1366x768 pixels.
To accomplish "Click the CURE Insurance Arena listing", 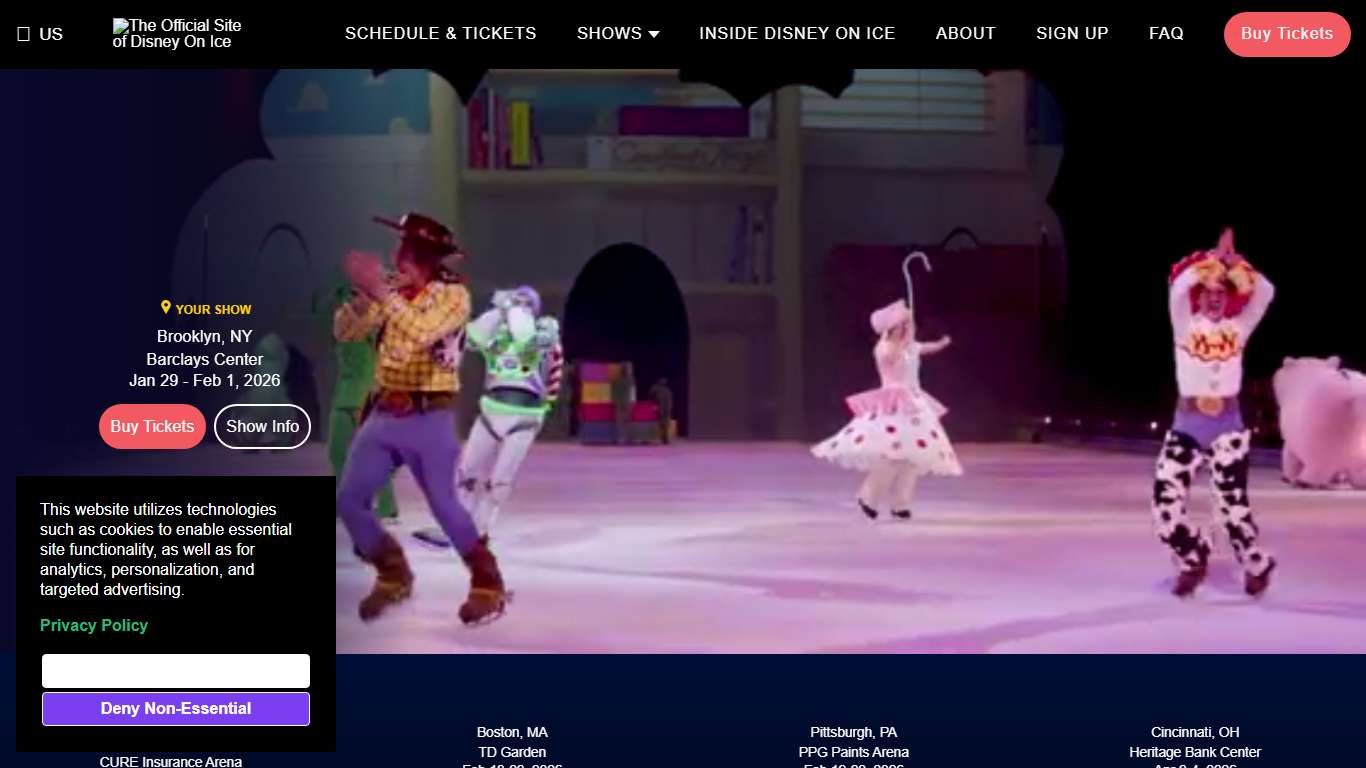I will pos(170,760).
